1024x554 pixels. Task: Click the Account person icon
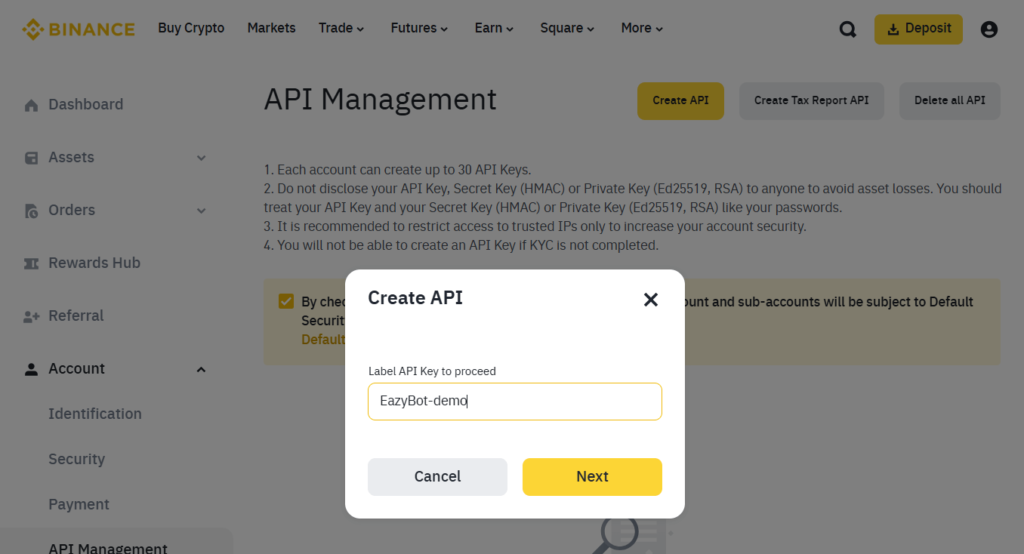31,369
